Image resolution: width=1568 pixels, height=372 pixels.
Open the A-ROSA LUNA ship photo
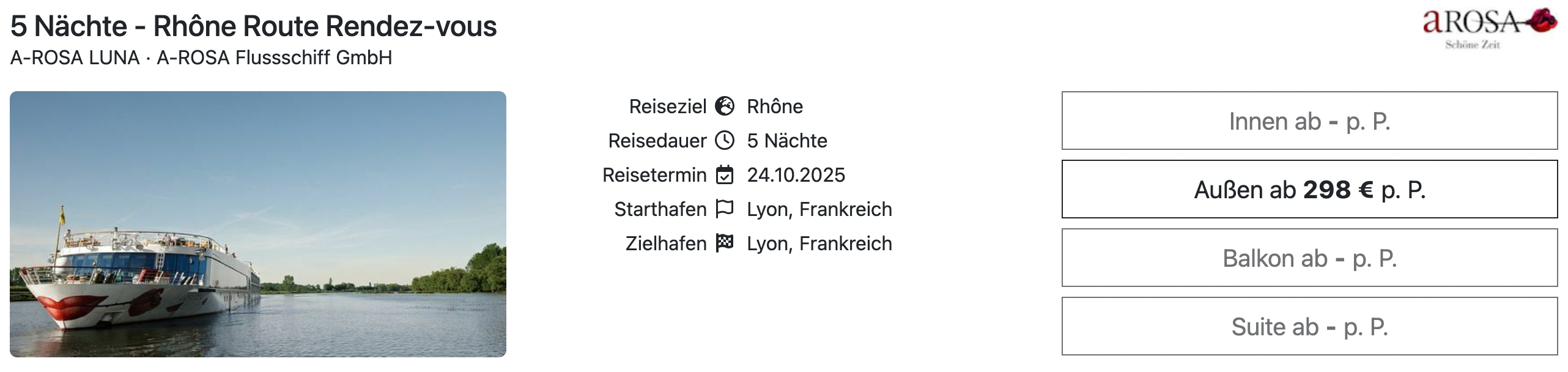click(x=258, y=224)
